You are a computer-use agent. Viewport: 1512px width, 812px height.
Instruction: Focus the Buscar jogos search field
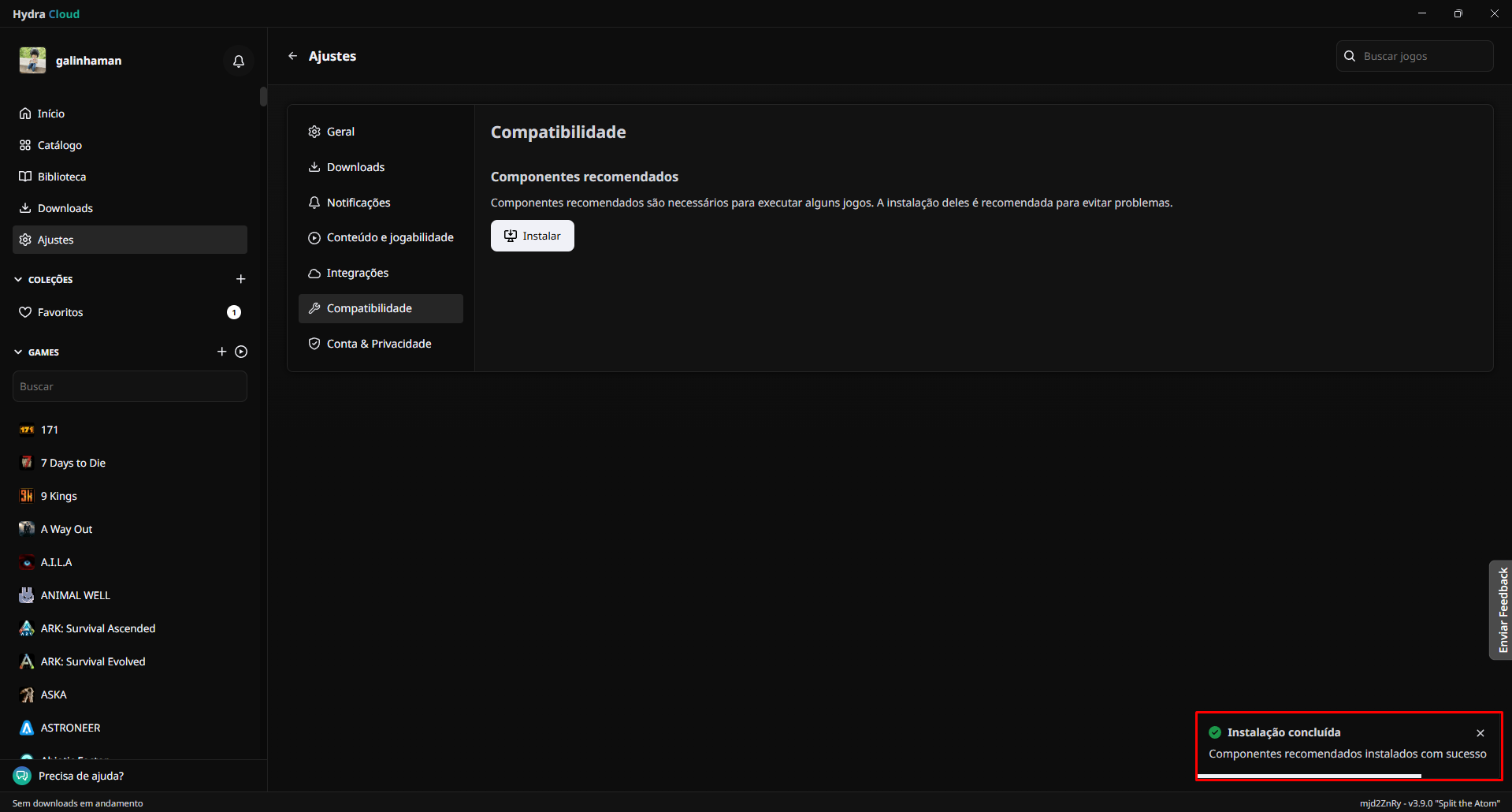(x=1422, y=56)
